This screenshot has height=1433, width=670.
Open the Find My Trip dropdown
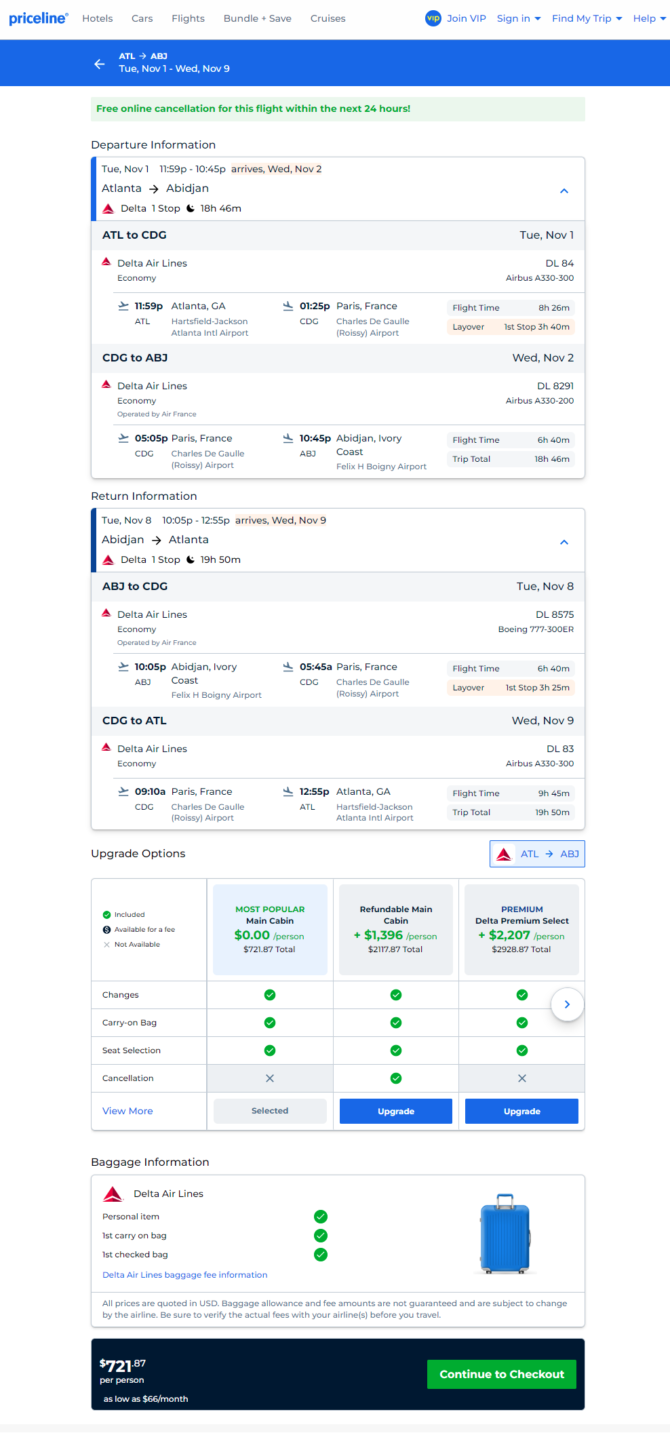click(x=587, y=18)
